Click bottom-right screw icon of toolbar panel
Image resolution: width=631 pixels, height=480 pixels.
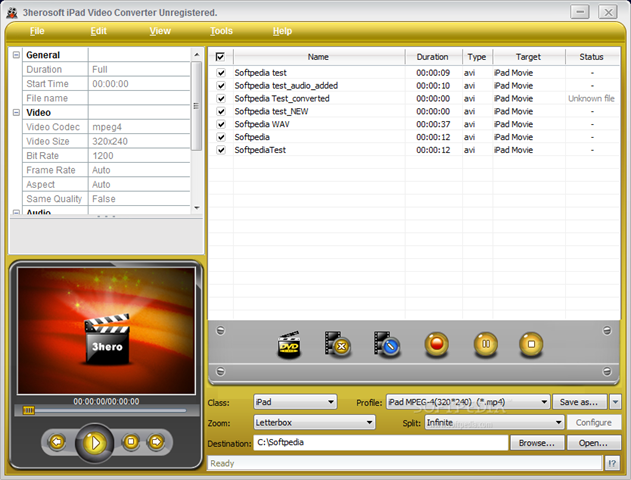(x=607, y=371)
